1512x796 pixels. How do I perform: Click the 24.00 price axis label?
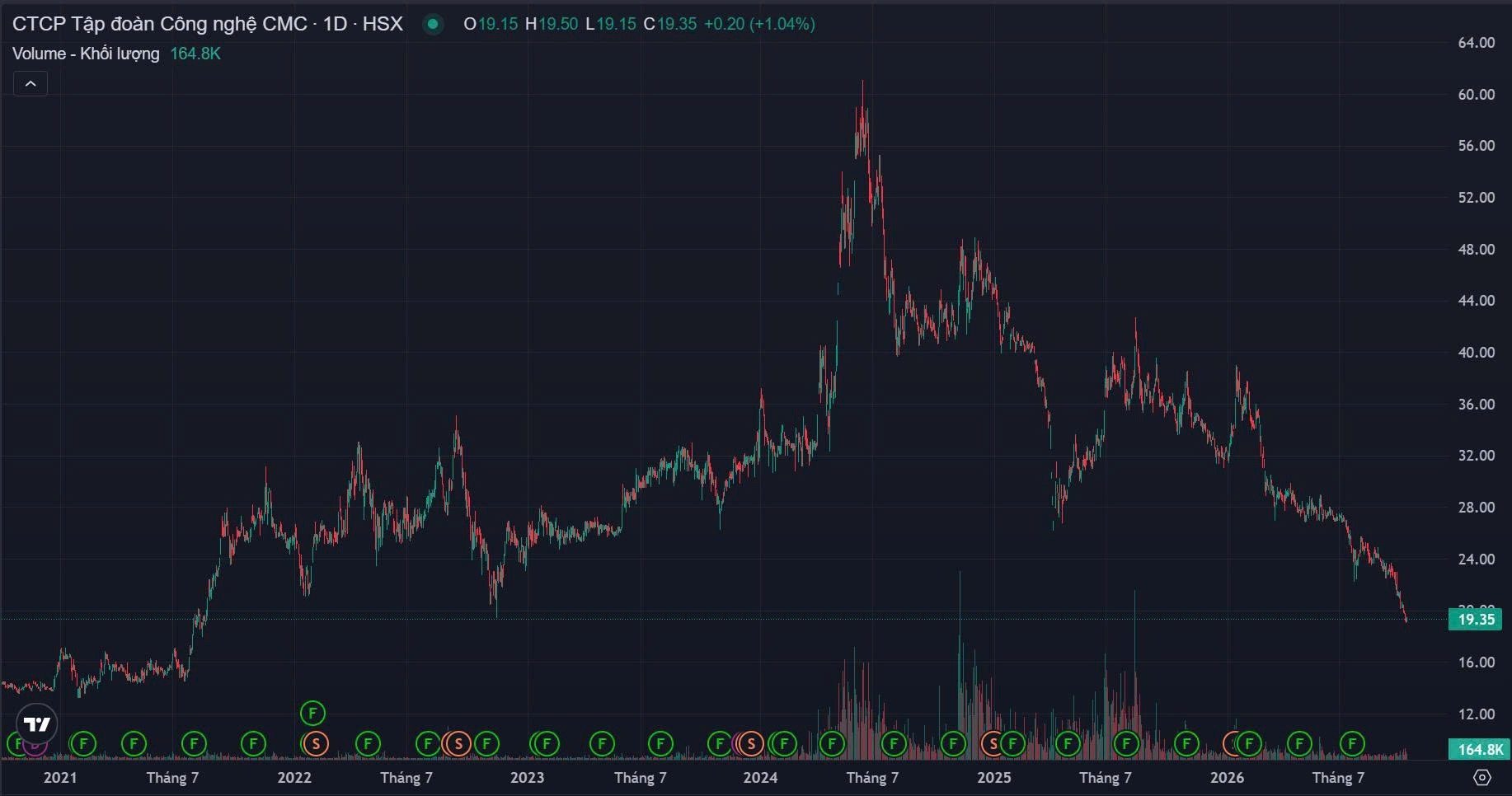[1476, 560]
